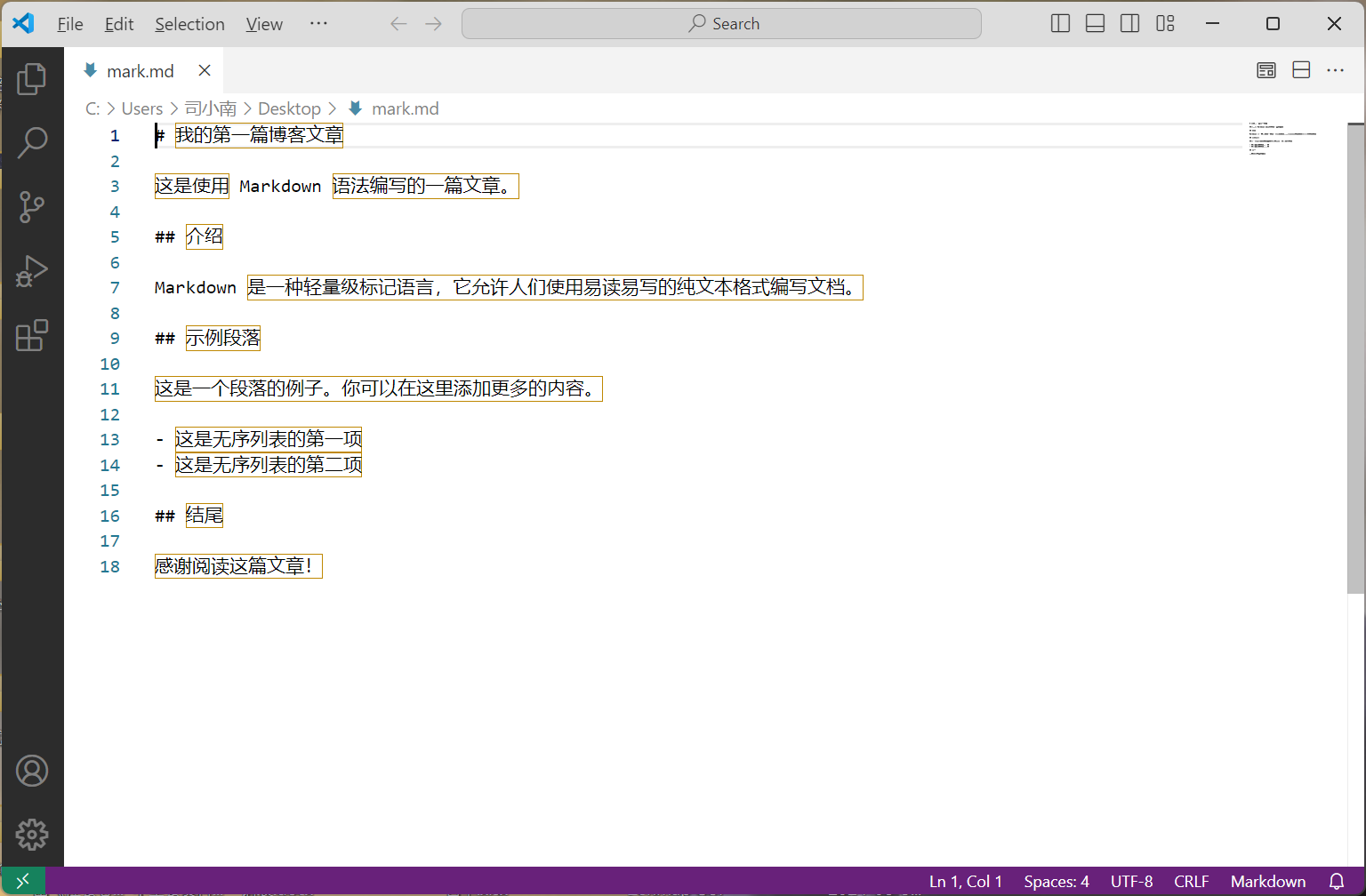
Task: Open the Explorer view in activity bar
Action: point(32,79)
